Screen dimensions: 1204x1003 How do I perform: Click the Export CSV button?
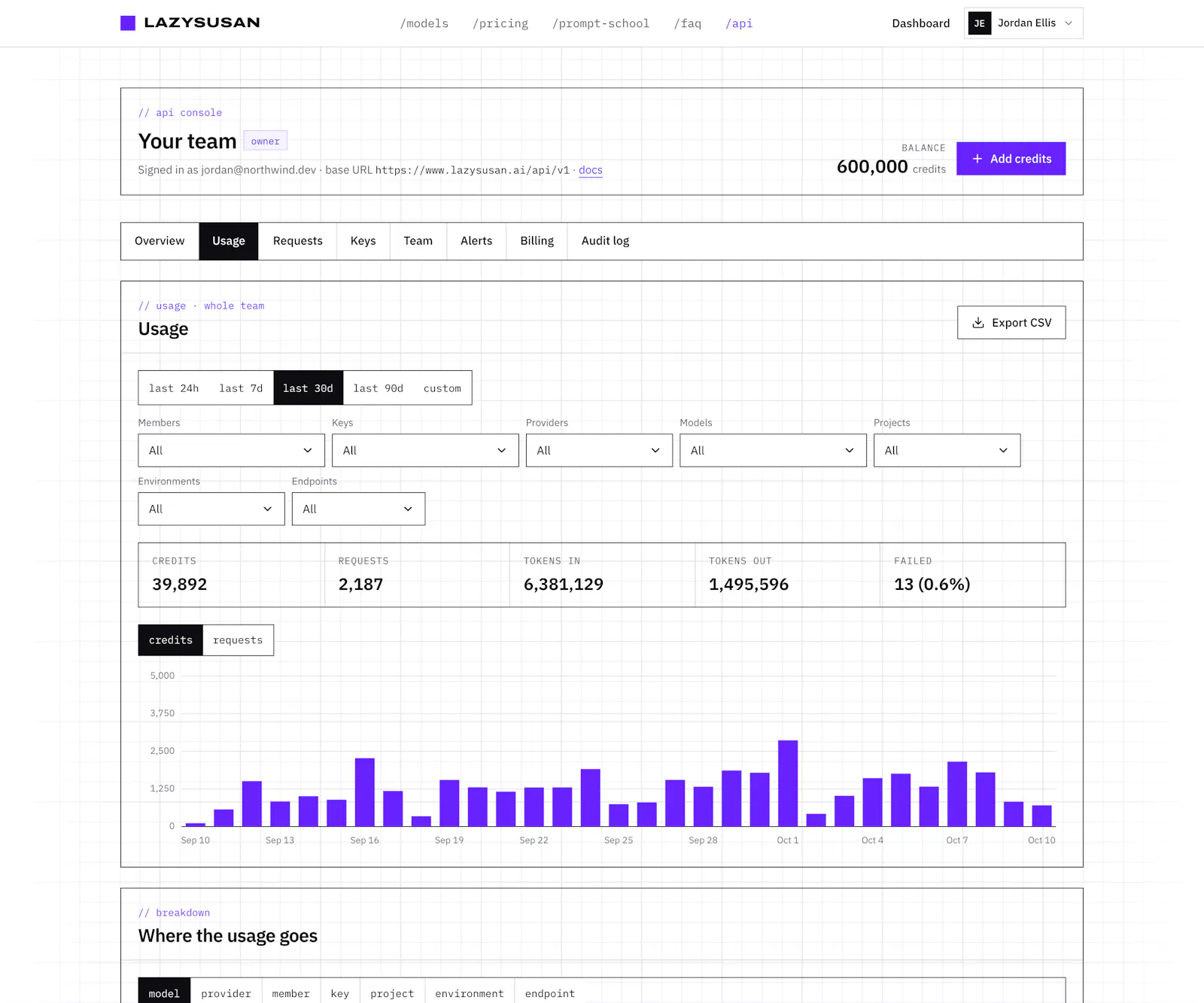[1011, 323]
